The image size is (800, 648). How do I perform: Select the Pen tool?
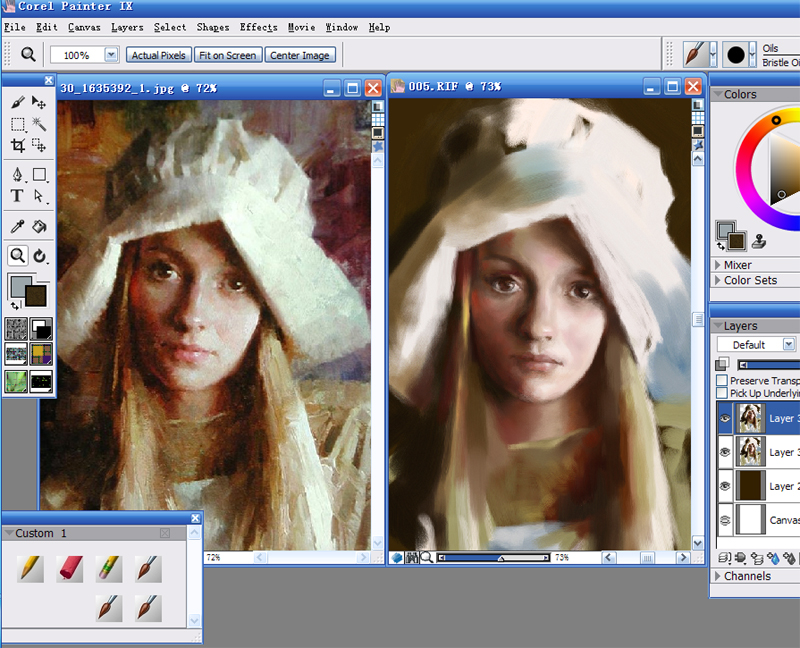pyautogui.click(x=17, y=175)
